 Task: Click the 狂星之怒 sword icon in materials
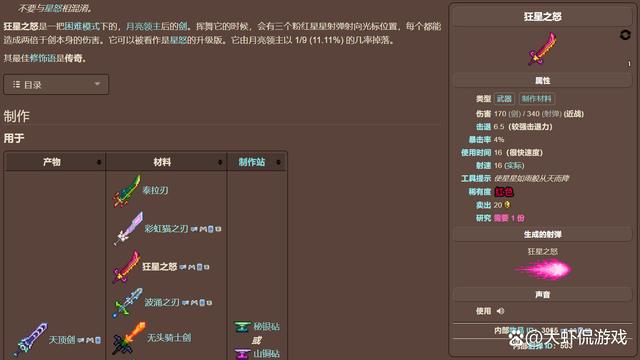coord(127,267)
